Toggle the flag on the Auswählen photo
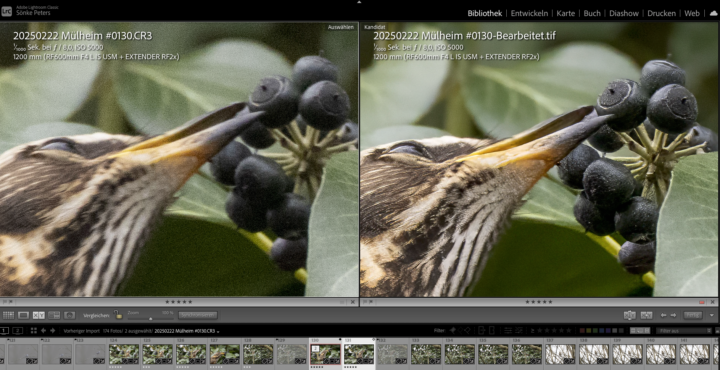 [5, 302]
